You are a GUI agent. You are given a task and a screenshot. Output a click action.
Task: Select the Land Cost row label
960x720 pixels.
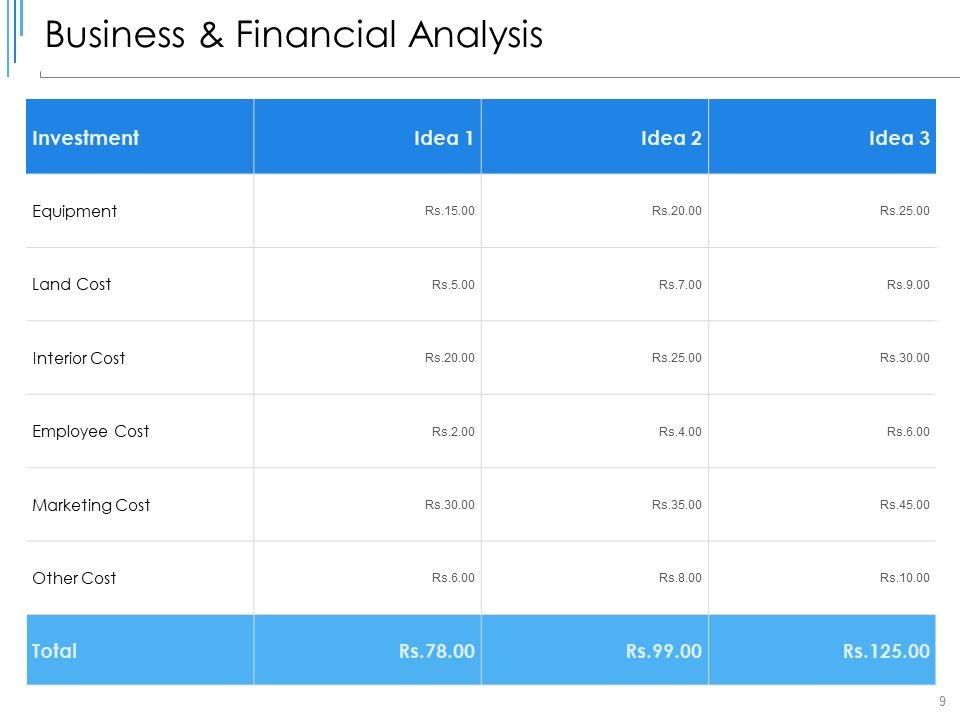coord(72,284)
